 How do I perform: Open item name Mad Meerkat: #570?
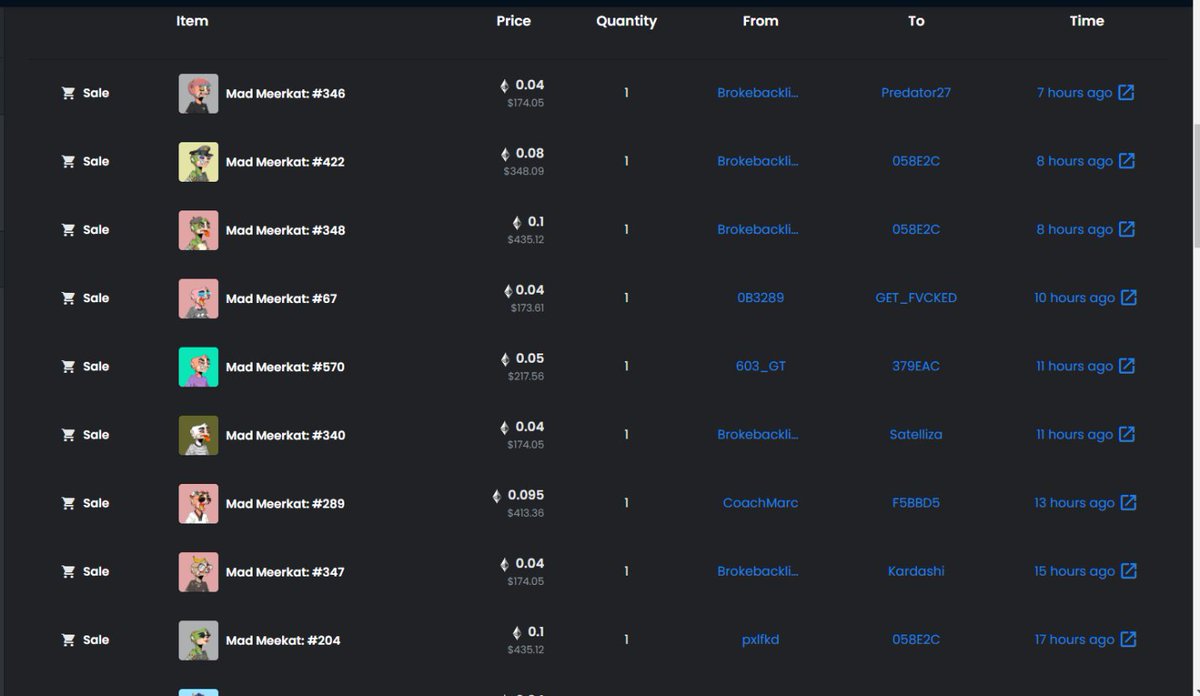(285, 367)
